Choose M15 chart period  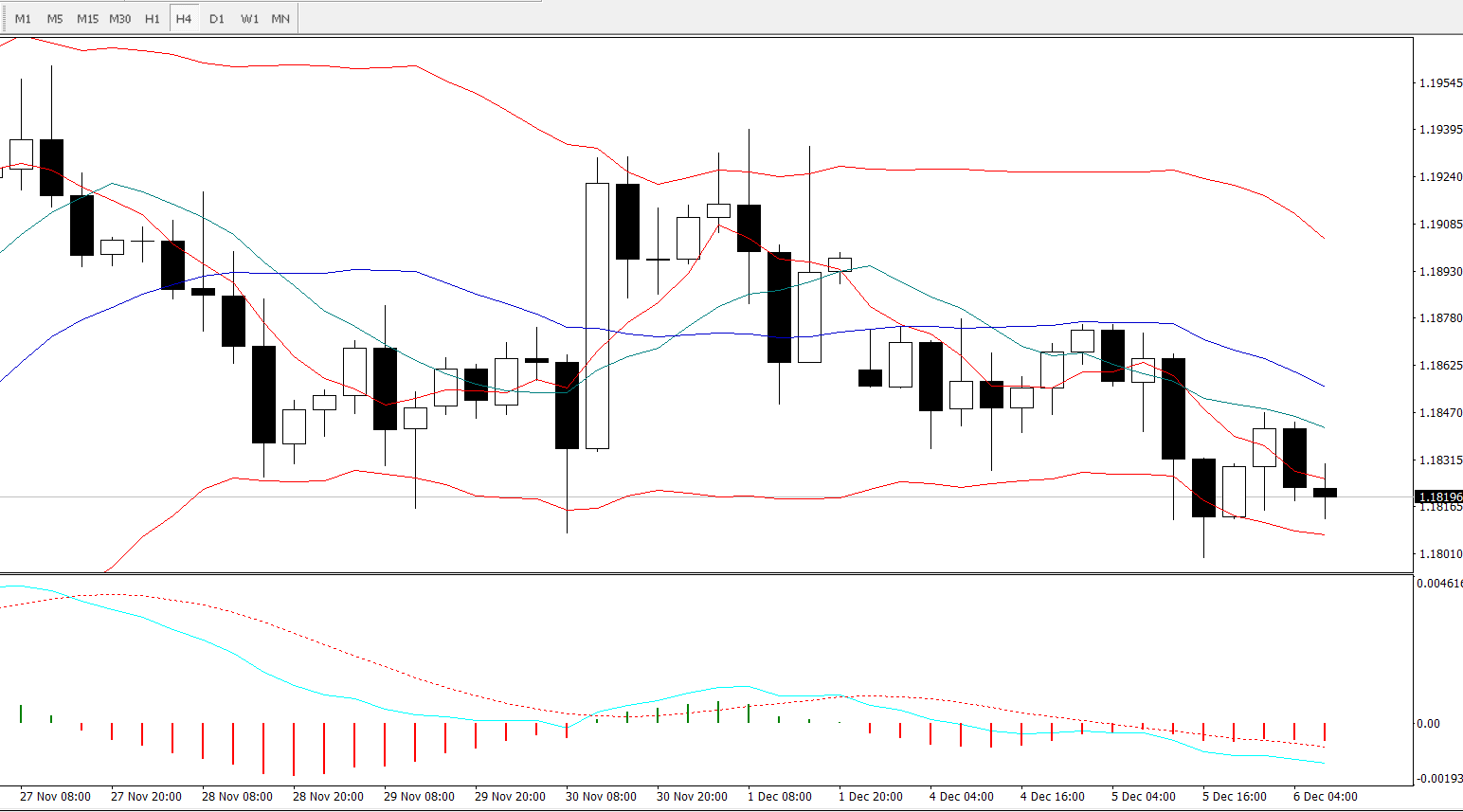click(87, 19)
